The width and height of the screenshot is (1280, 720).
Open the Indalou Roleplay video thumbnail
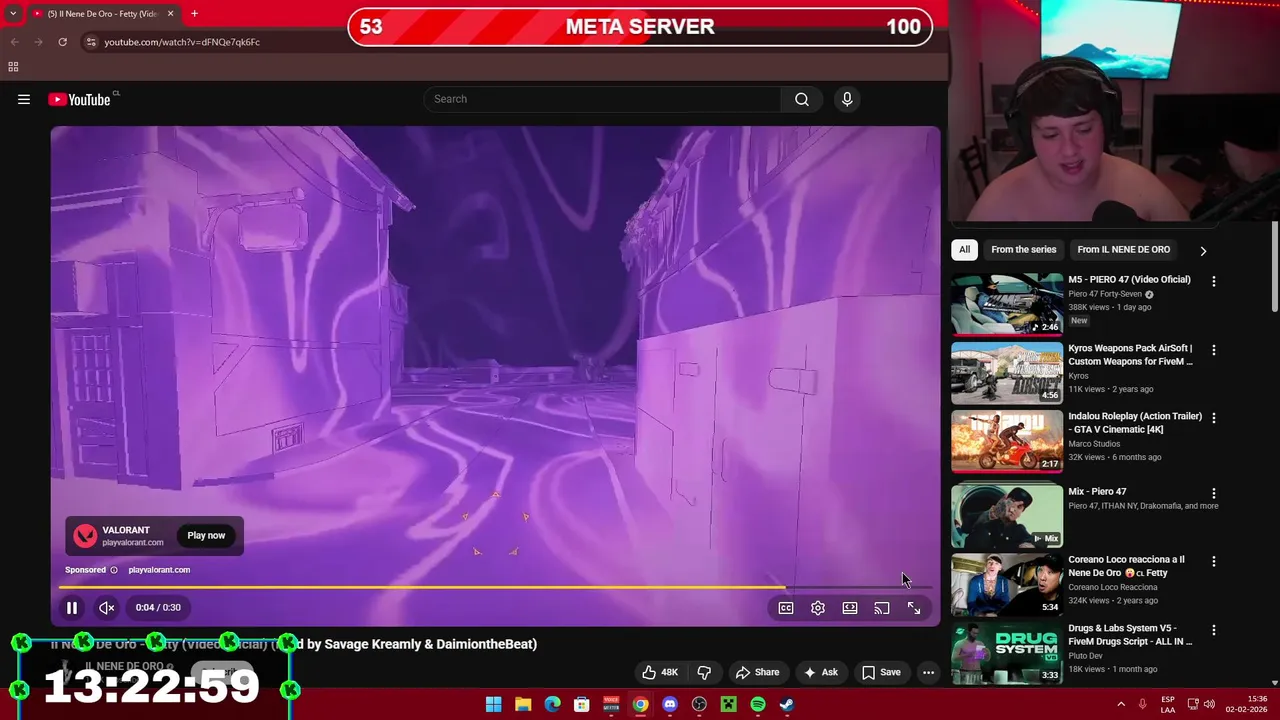click(x=1007, y=441)
